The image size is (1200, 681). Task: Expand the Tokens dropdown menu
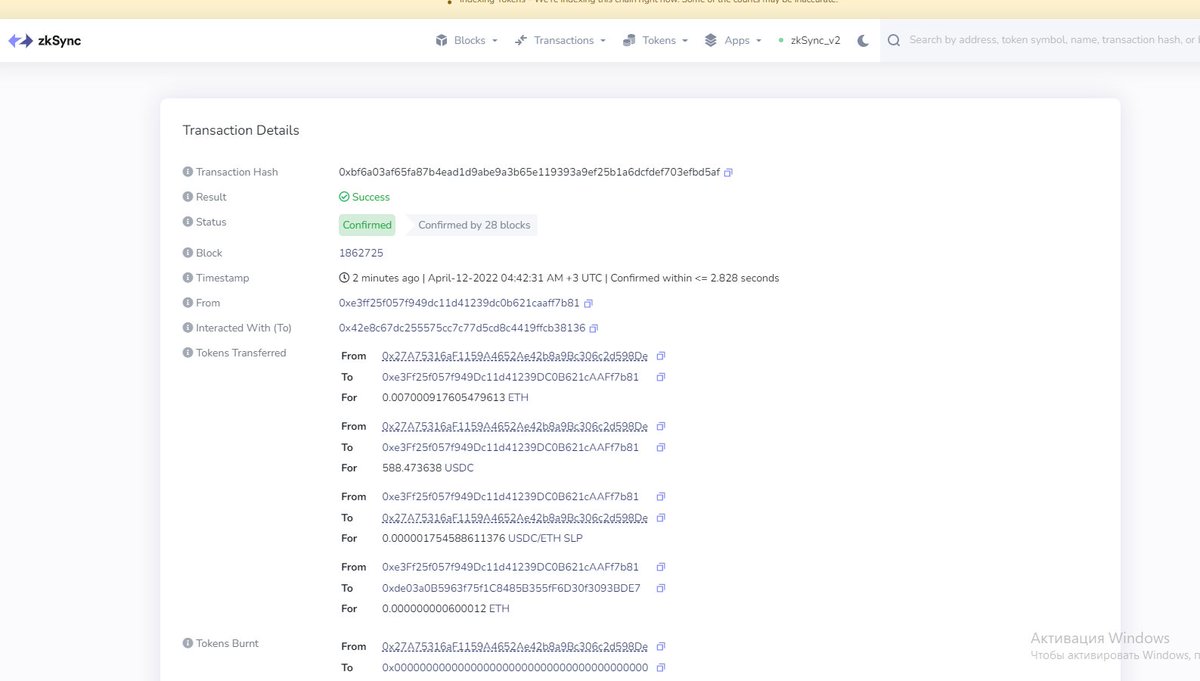[655, 41]
